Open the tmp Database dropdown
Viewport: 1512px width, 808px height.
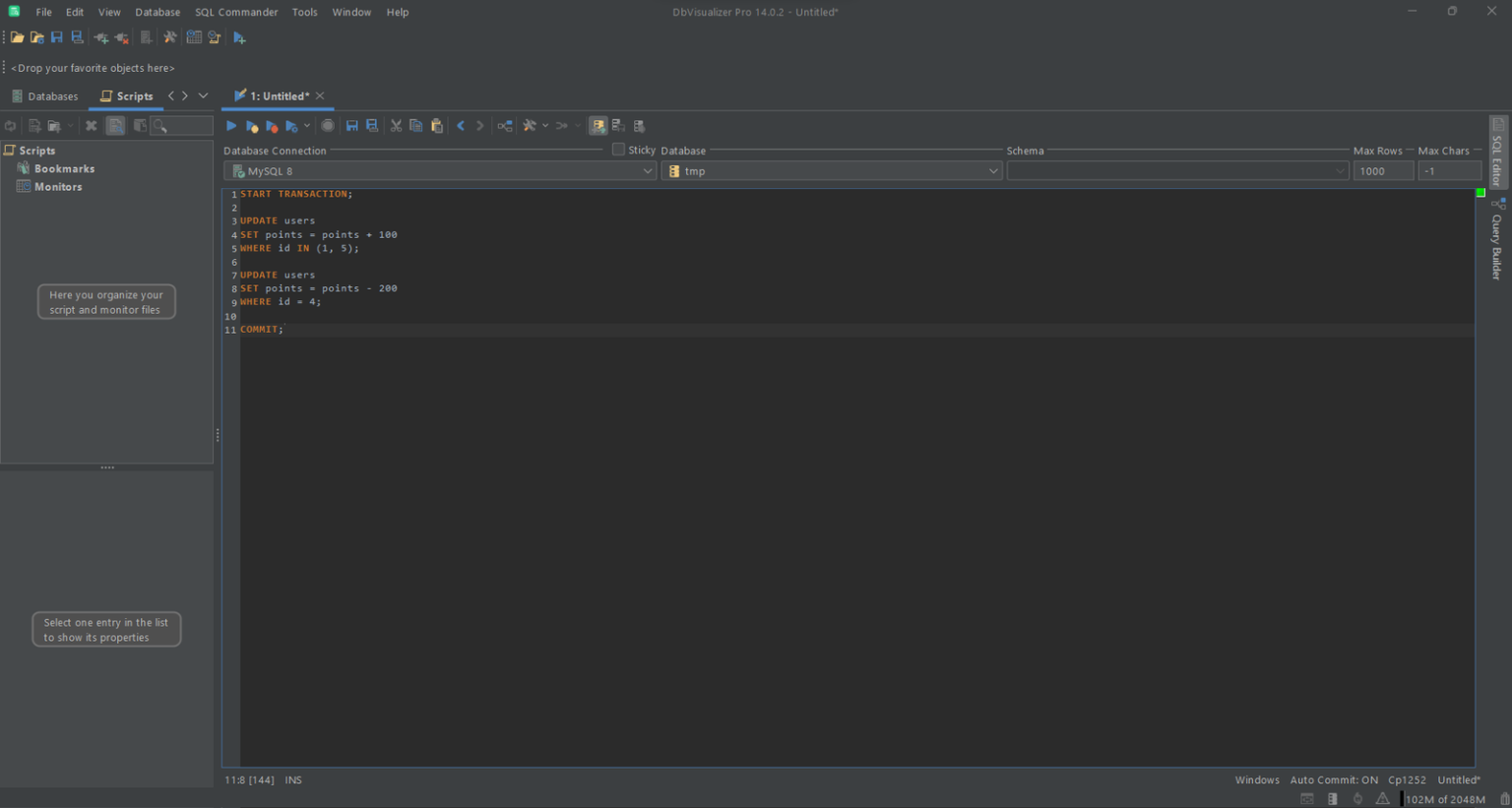coord(832,171)
